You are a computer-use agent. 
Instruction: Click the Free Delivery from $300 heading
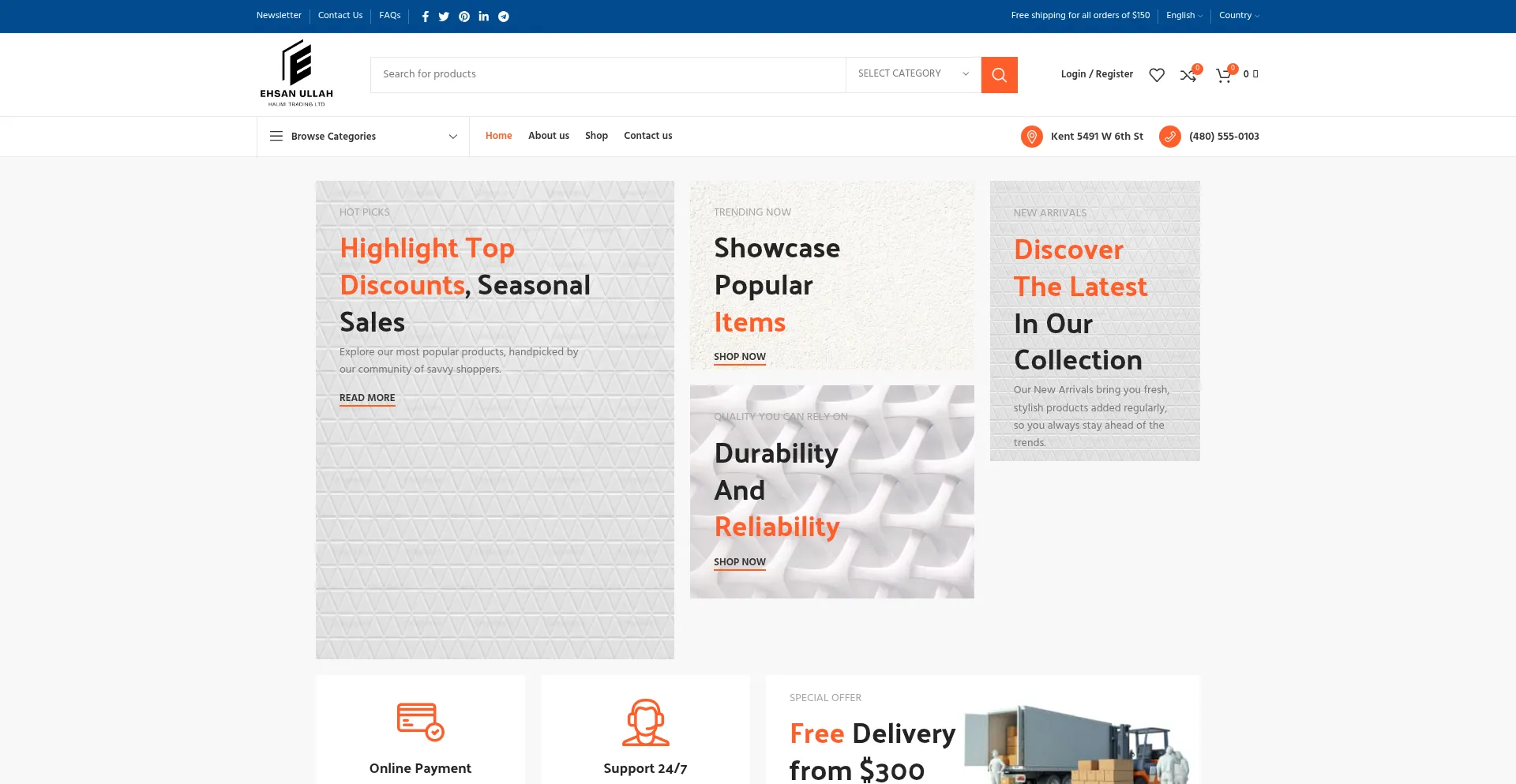(x=872, y=752)
